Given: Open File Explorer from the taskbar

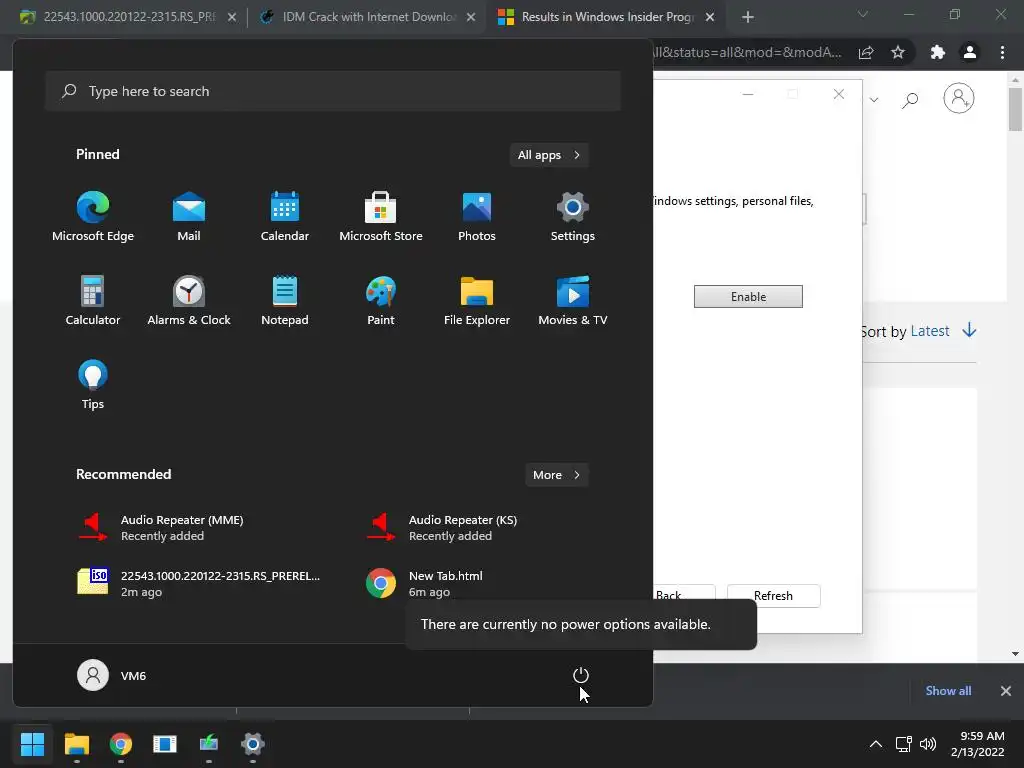Looking at the screenshot, I should click(76, 744).
